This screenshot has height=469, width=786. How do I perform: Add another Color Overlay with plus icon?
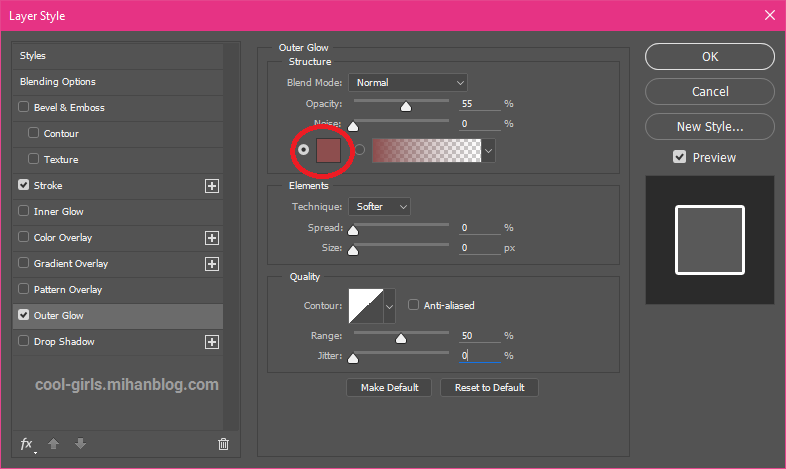click(x=212, y=238)
